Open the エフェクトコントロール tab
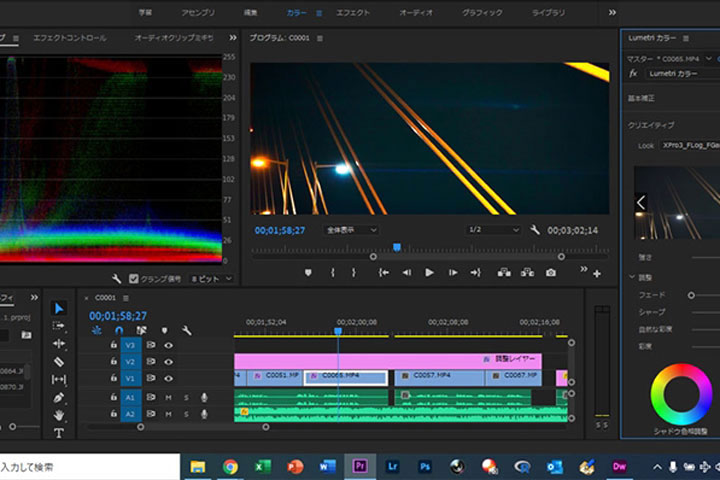The image size is (720, 480). (x=70, y=38)
